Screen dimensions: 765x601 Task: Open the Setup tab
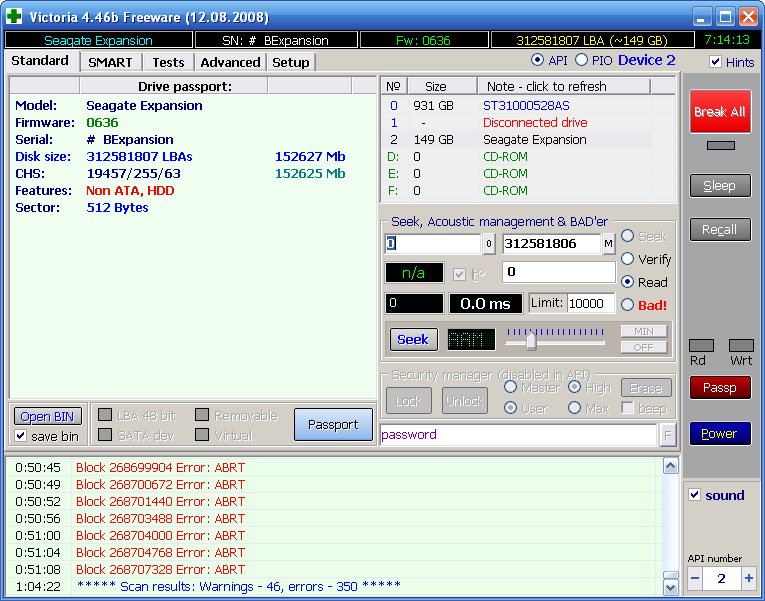tap(291, 62)
